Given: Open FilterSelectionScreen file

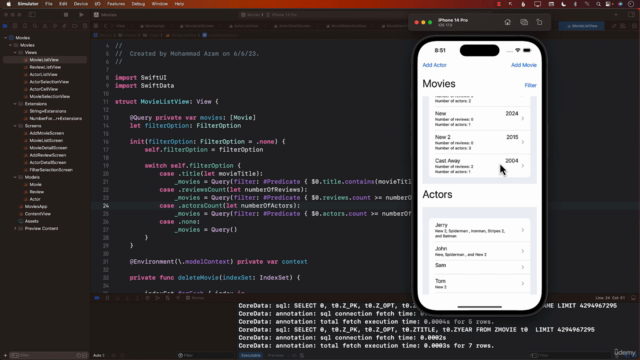Looking at the screenshot, I should 51,170.
